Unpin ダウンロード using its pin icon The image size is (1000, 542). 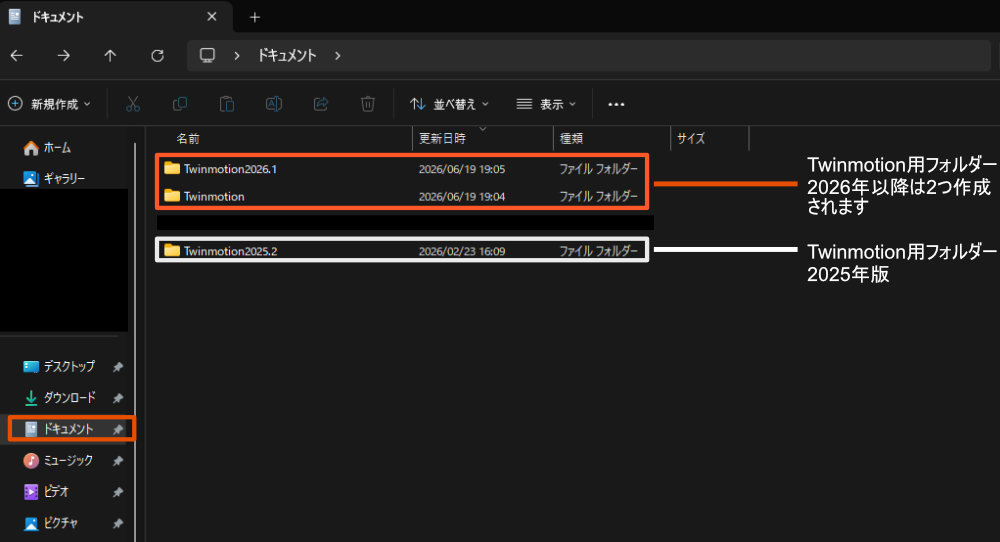coord(118,399)
